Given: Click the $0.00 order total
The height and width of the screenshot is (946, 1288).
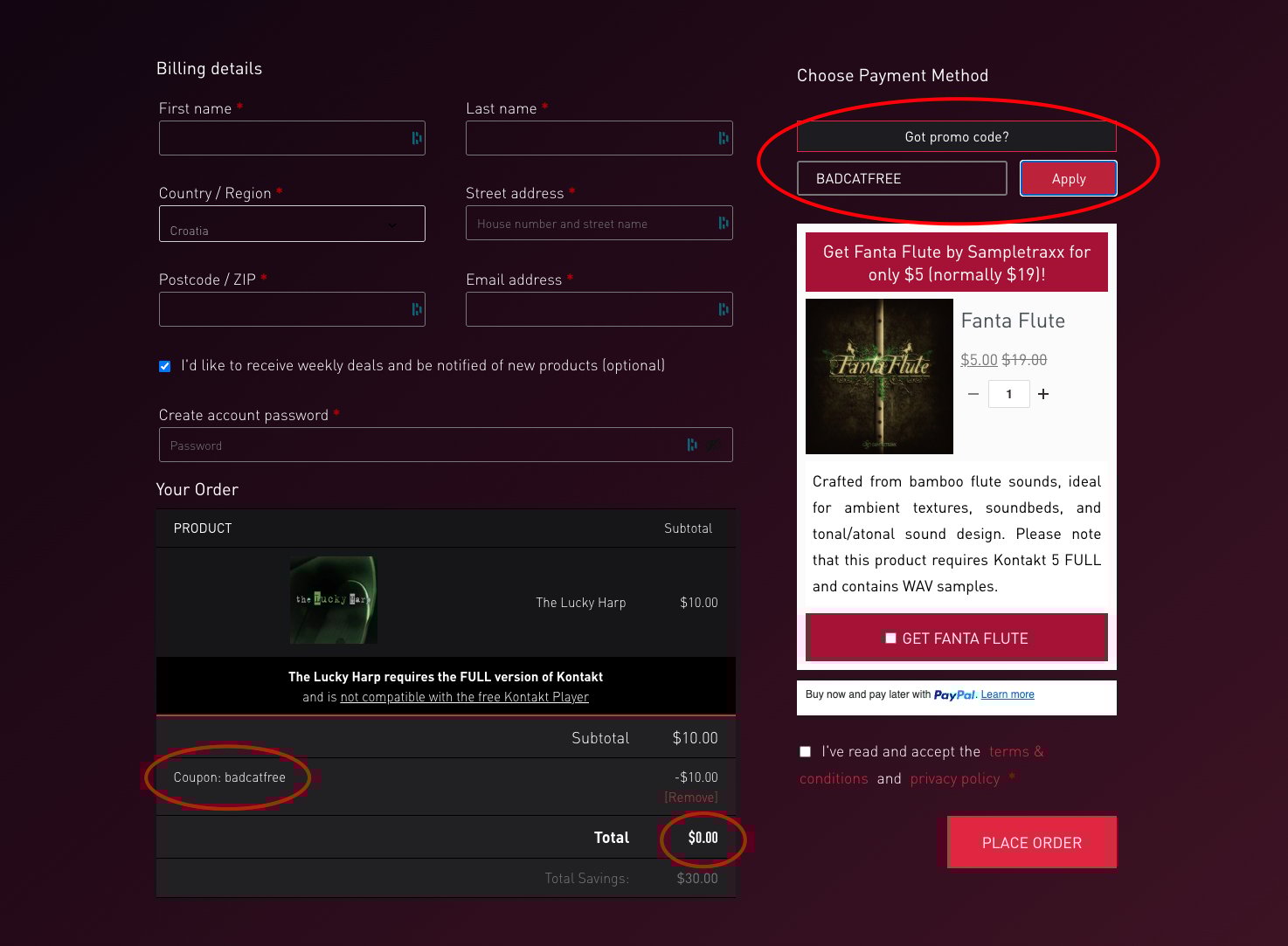Looking at the screenshot, I should pyautogui.click(x=703, y=838).
